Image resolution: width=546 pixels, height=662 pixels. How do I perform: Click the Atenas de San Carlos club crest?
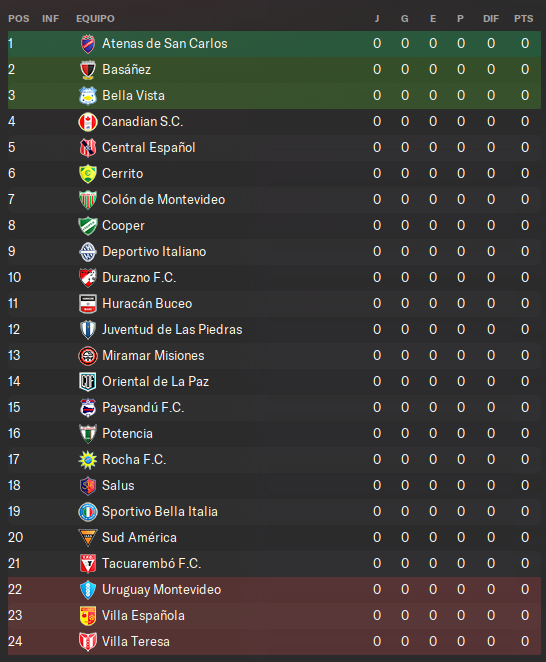coord(88,44)
